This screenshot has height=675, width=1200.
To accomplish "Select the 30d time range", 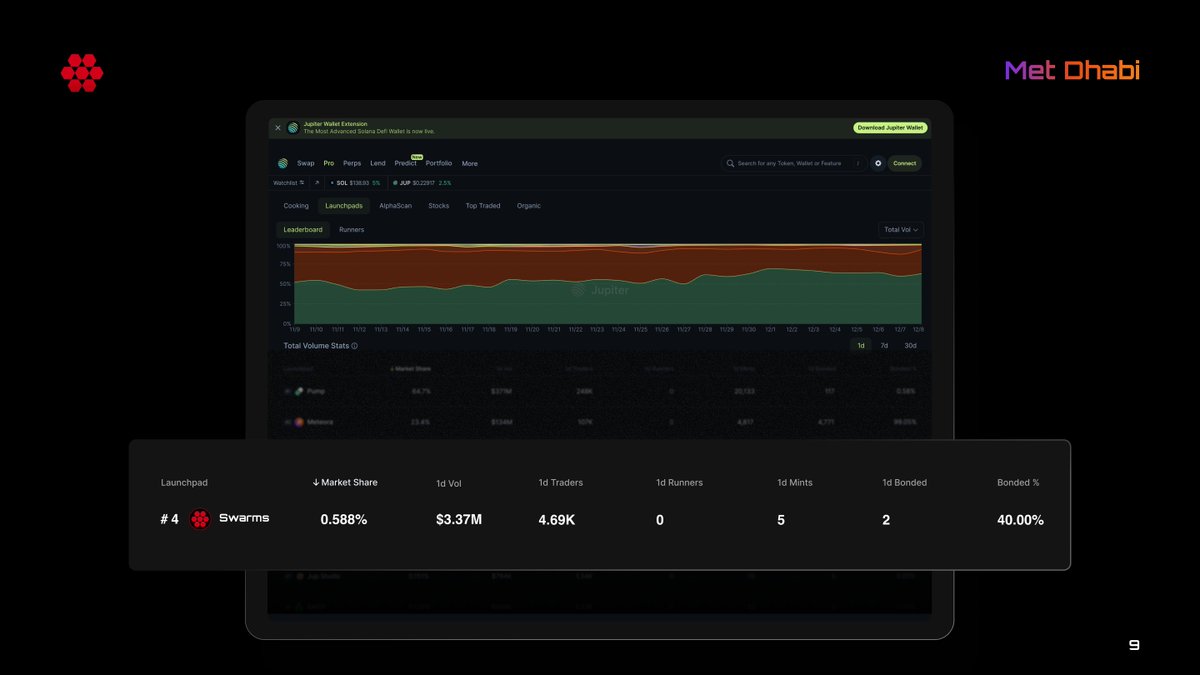I will 910,346.
